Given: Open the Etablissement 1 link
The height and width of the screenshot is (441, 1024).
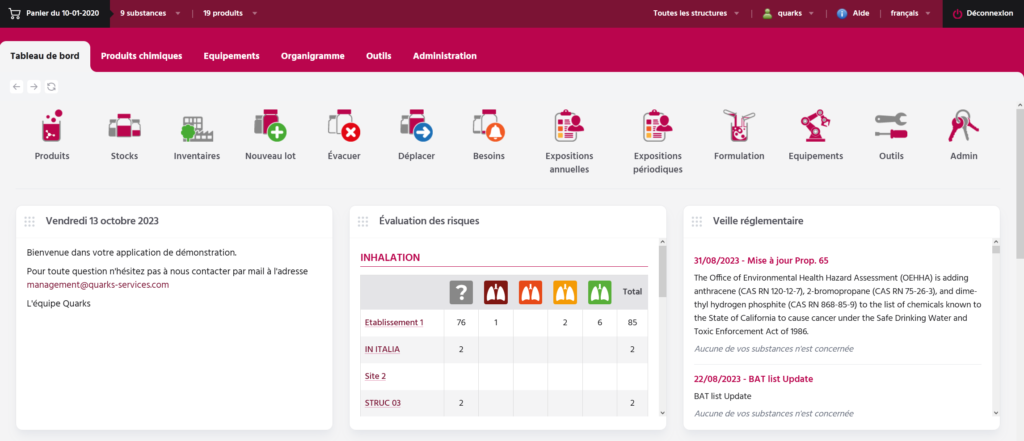Looking at the screenshot, I should pyautogui.click(x=394, y=322).
